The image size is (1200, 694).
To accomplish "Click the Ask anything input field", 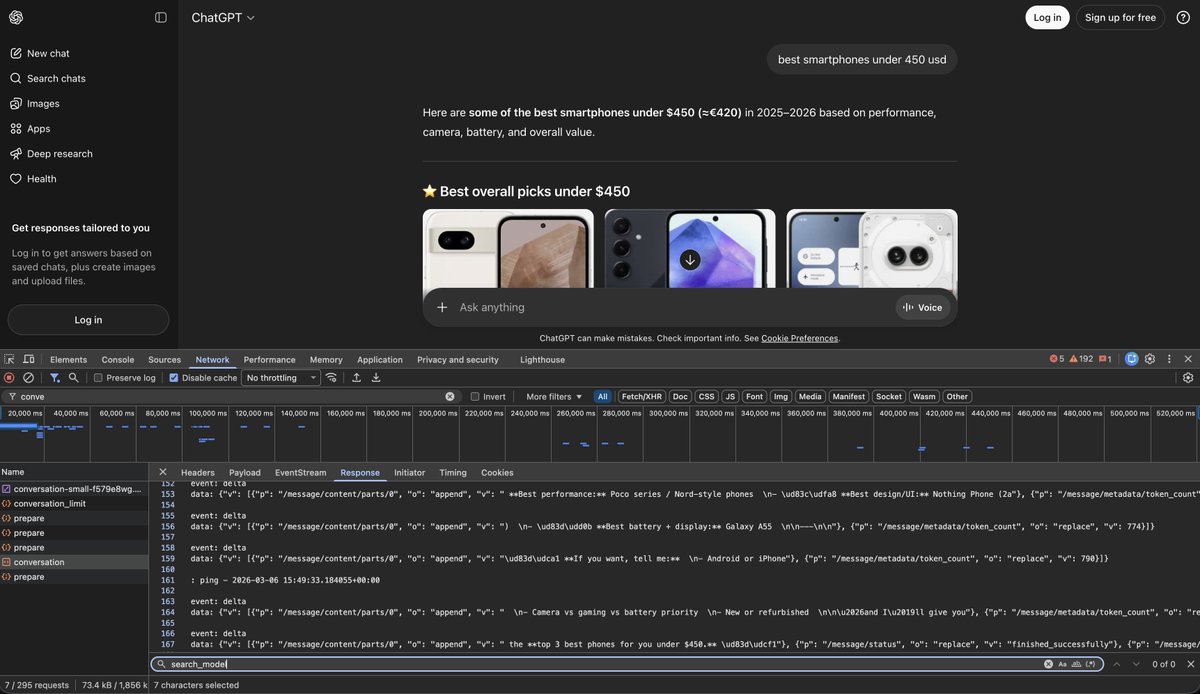I will pos(675,307).
